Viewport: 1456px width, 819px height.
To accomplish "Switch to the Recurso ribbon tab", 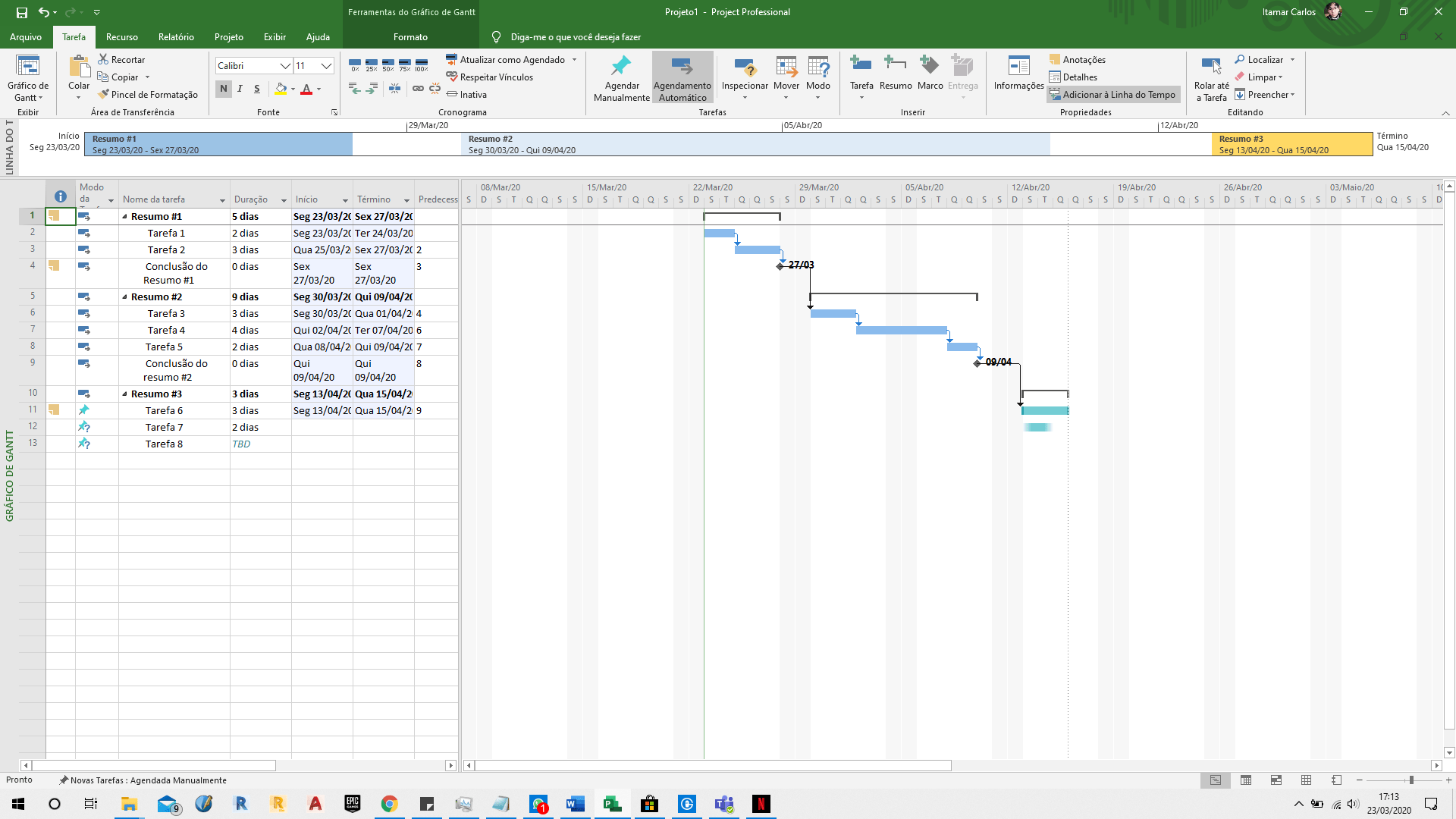I will pos(121,36).
